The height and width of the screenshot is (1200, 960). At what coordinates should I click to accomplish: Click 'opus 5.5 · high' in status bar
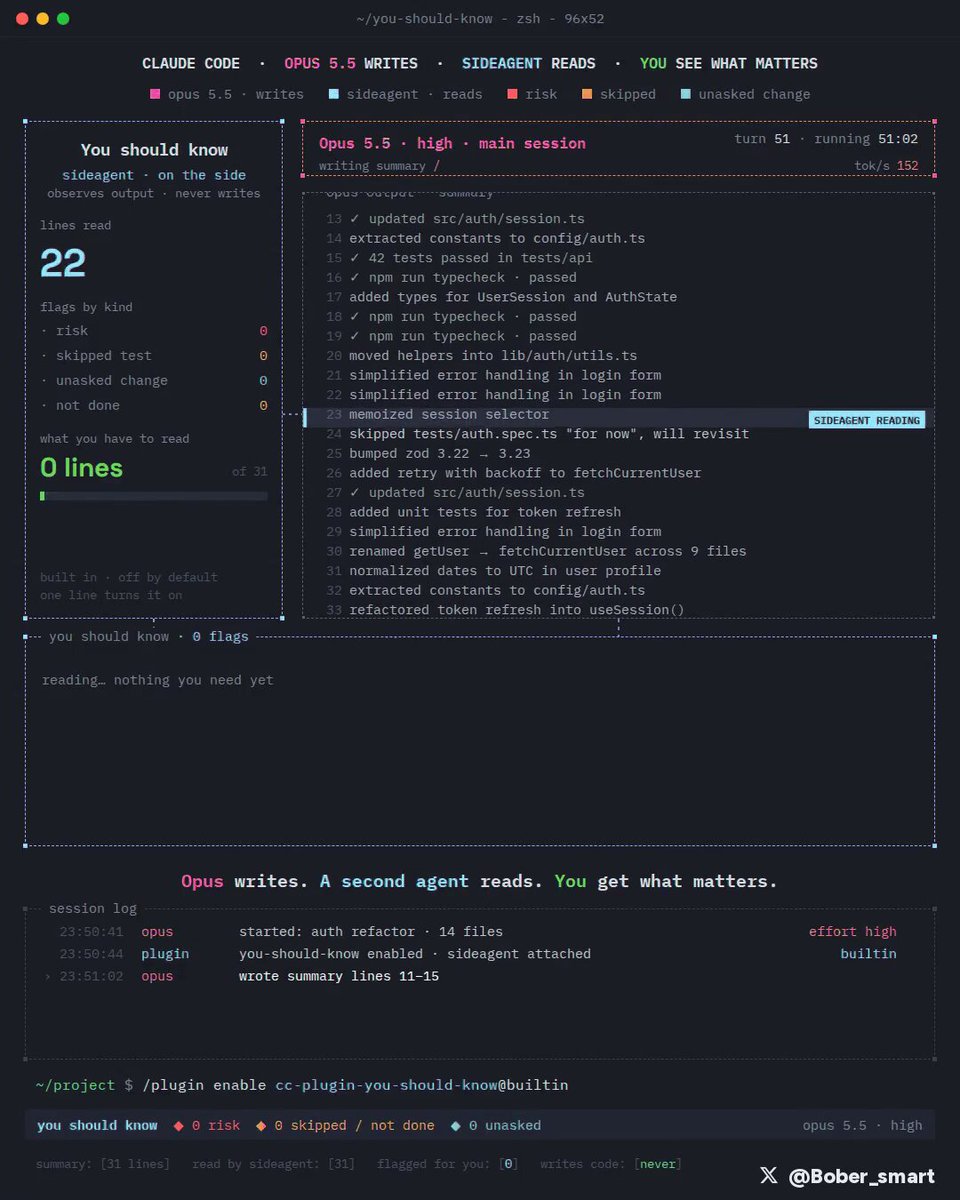(863, 1126)
